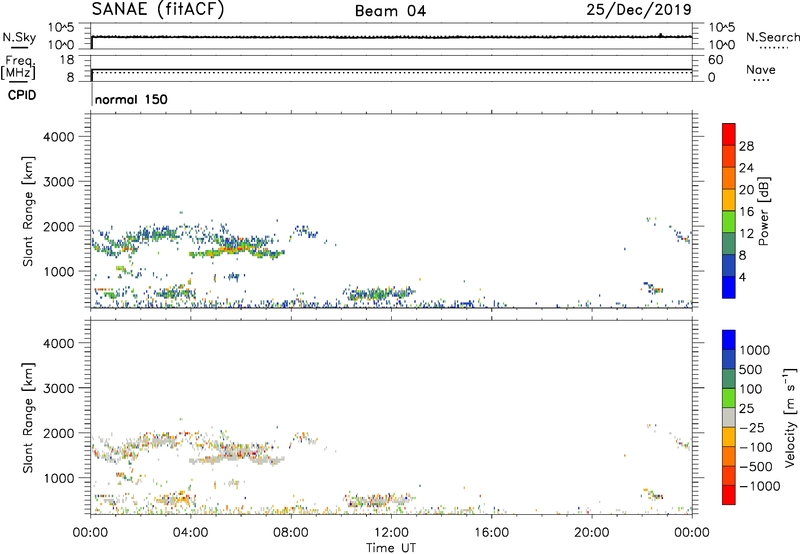Click the 3000 km tick in power panel
Image resolution: width=800 pixels, height=554 pixels.
pyautogui.click(x=59, y=182)
